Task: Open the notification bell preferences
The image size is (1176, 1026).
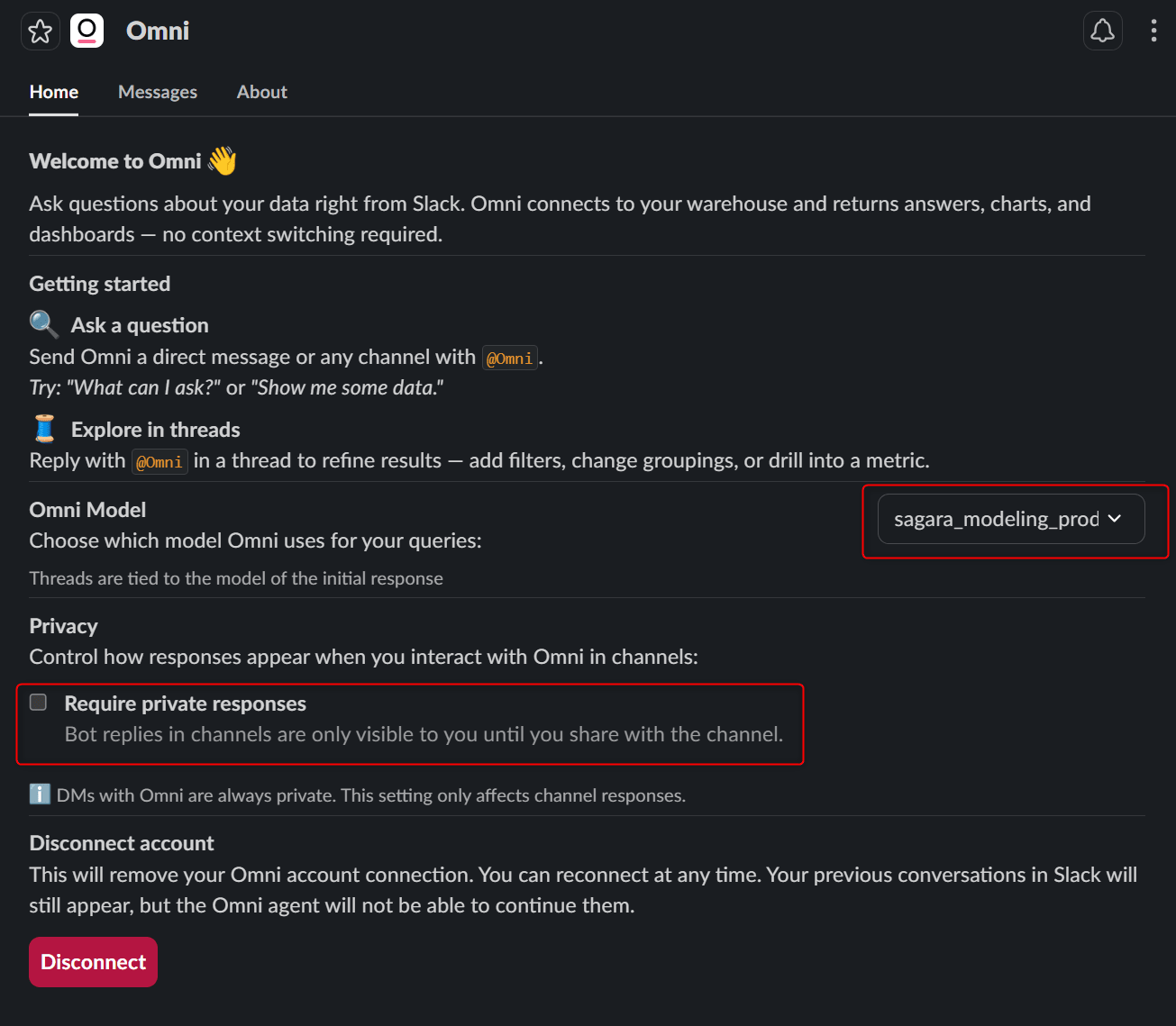Action: pyautogui.click(x=1102, y=32)
